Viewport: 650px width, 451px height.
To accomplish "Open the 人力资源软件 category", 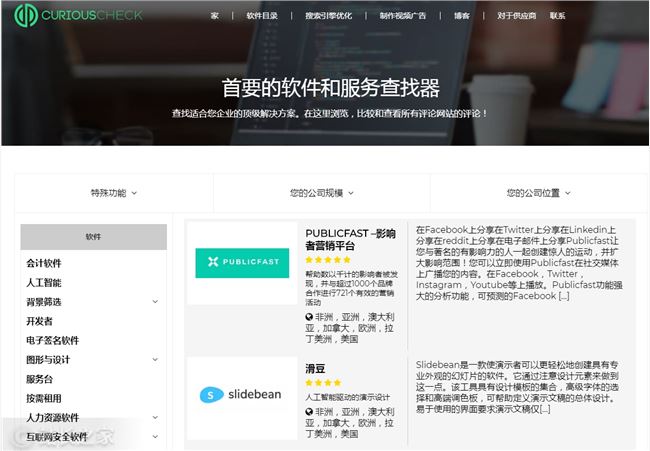I will [x=53, y=417].
